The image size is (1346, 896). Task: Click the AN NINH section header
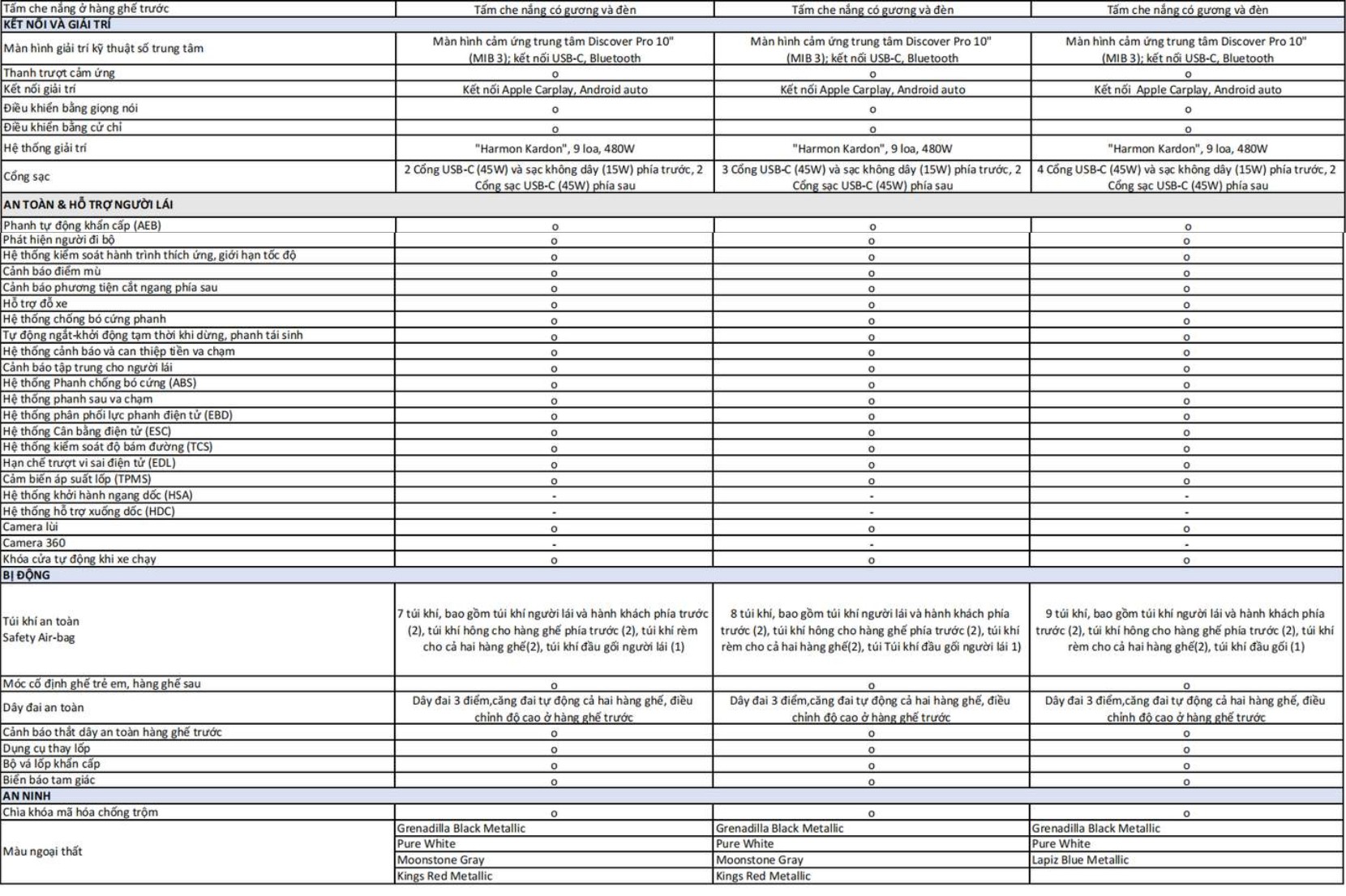(26, 795)
